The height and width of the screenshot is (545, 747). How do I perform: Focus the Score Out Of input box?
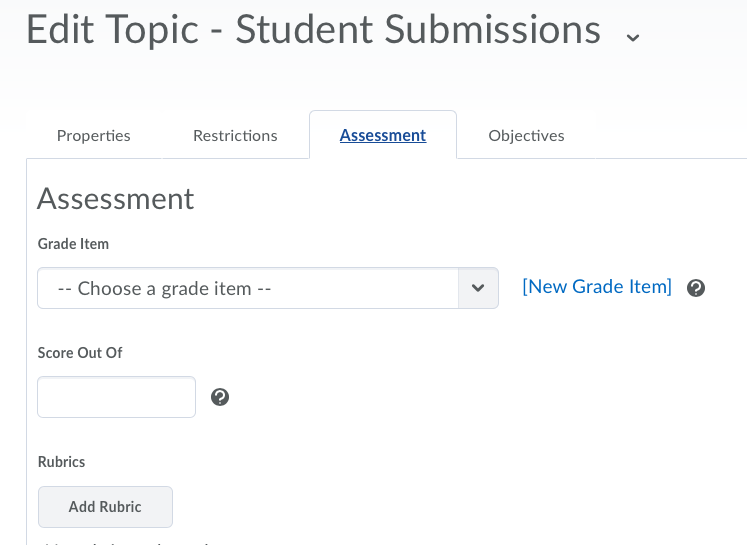(x=116, y=397)
